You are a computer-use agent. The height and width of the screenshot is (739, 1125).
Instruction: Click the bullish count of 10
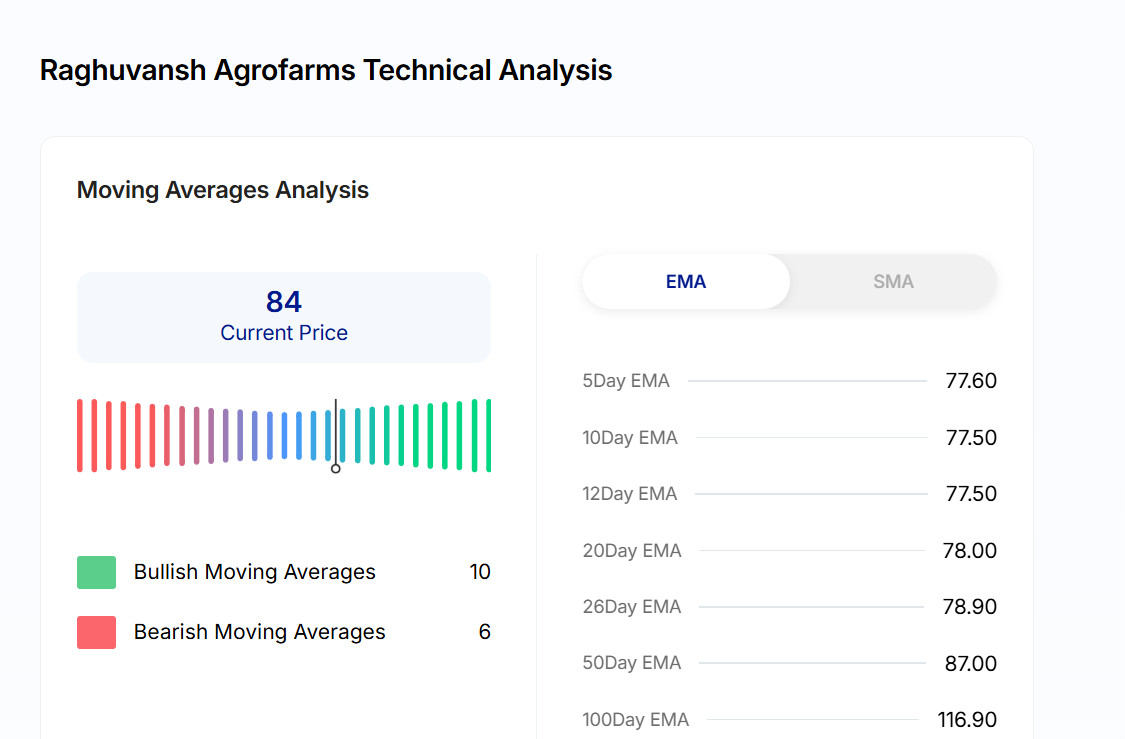click(480, 572)
